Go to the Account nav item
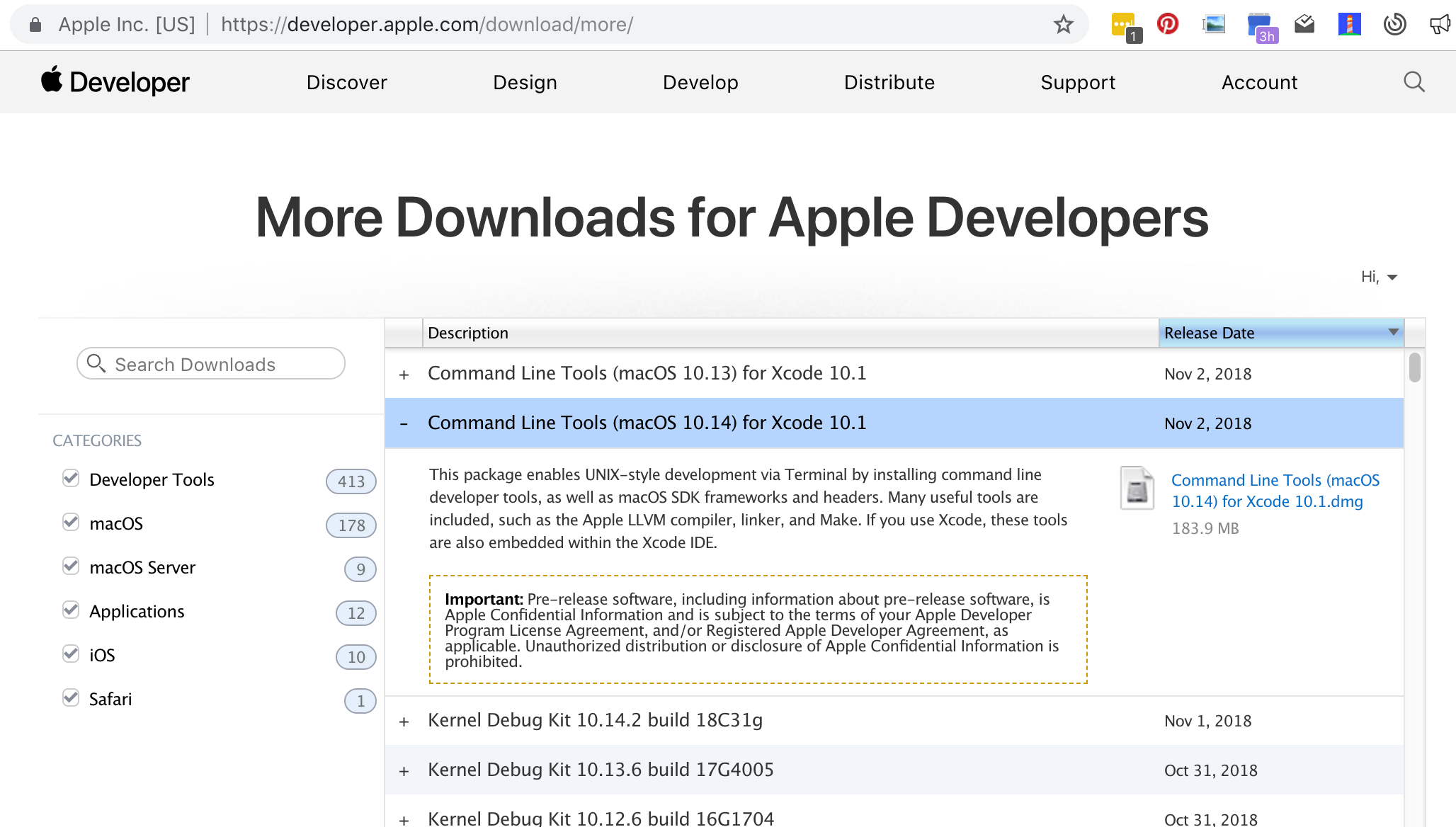This screenshot has height=827, width=1456. point(1259,82)
